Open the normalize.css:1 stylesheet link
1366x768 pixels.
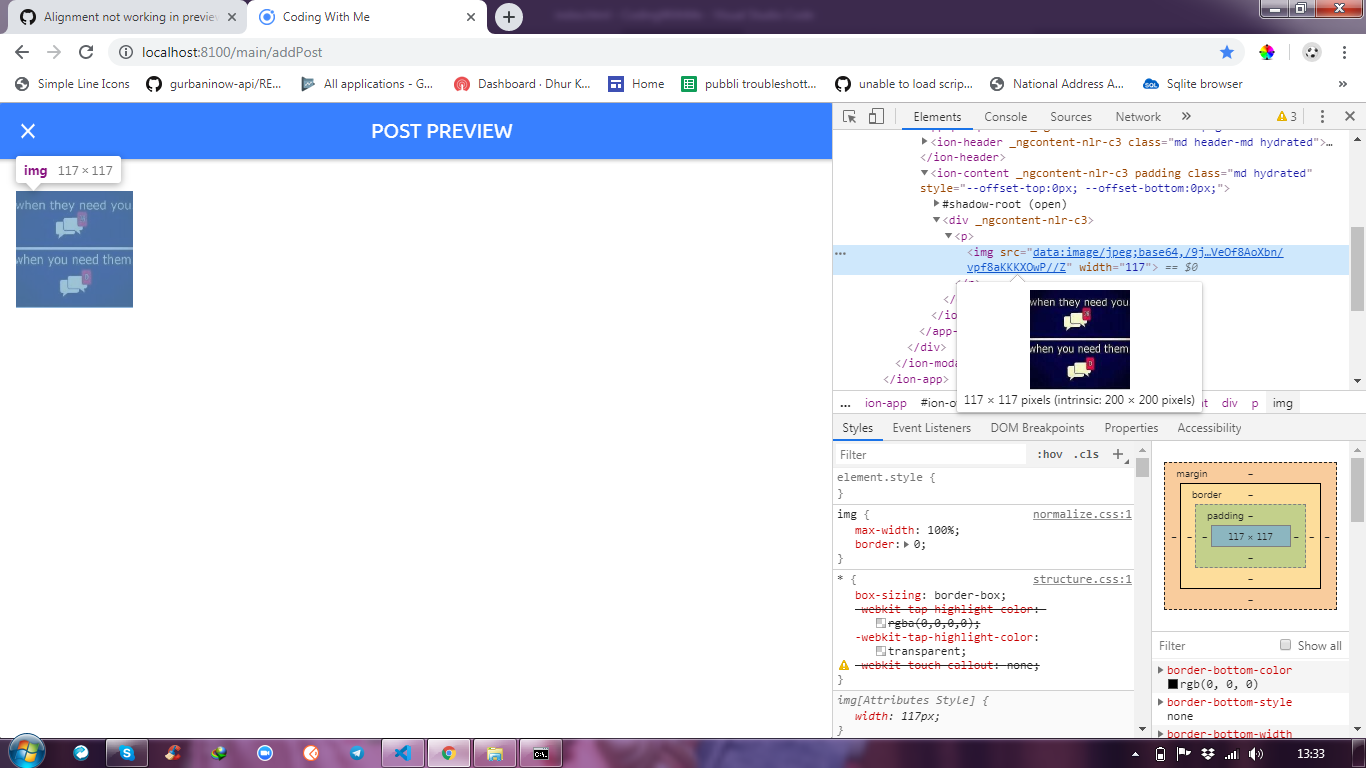[1082, 514]
